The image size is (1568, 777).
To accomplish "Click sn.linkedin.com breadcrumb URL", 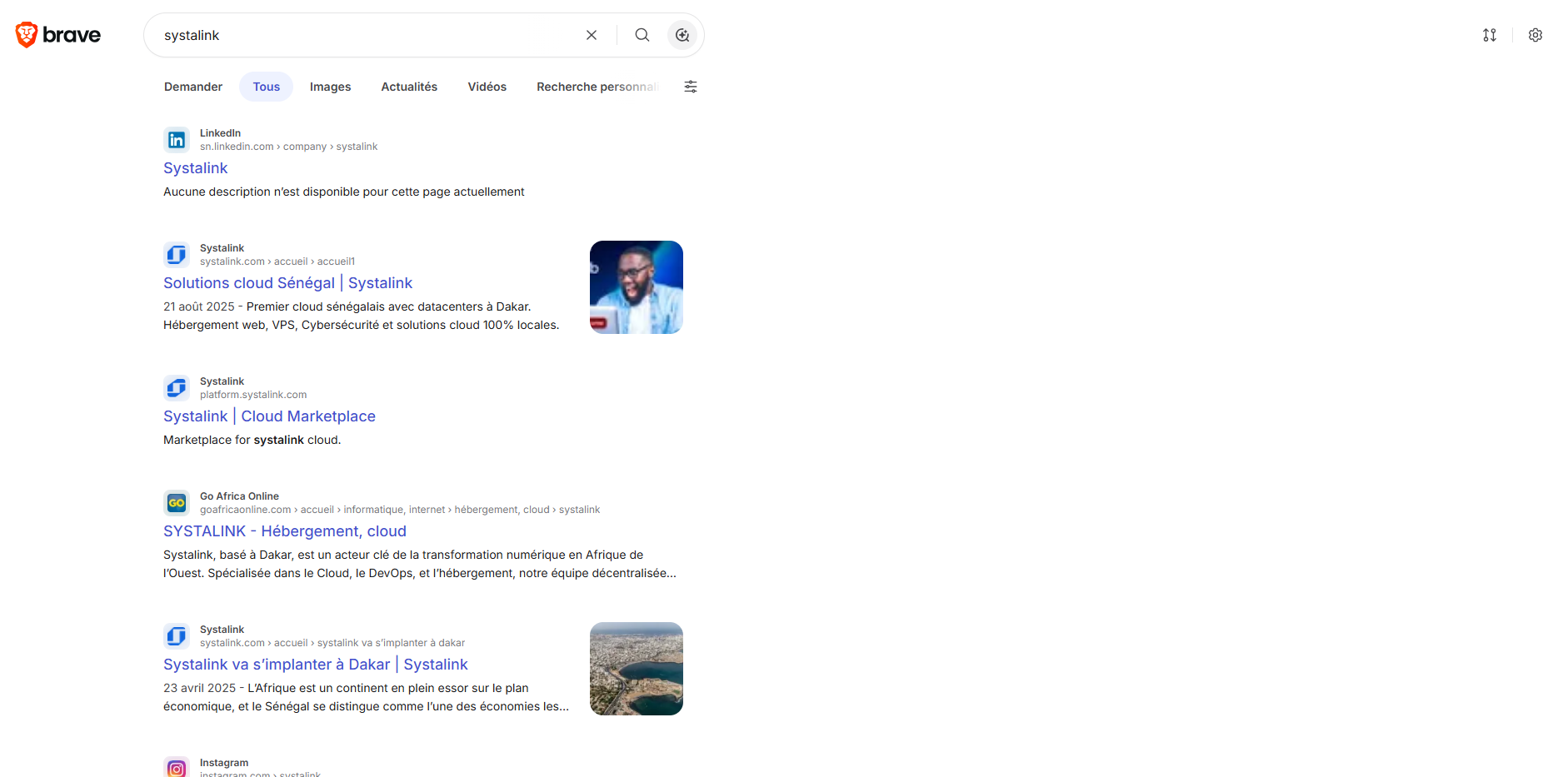I will 289,147.
